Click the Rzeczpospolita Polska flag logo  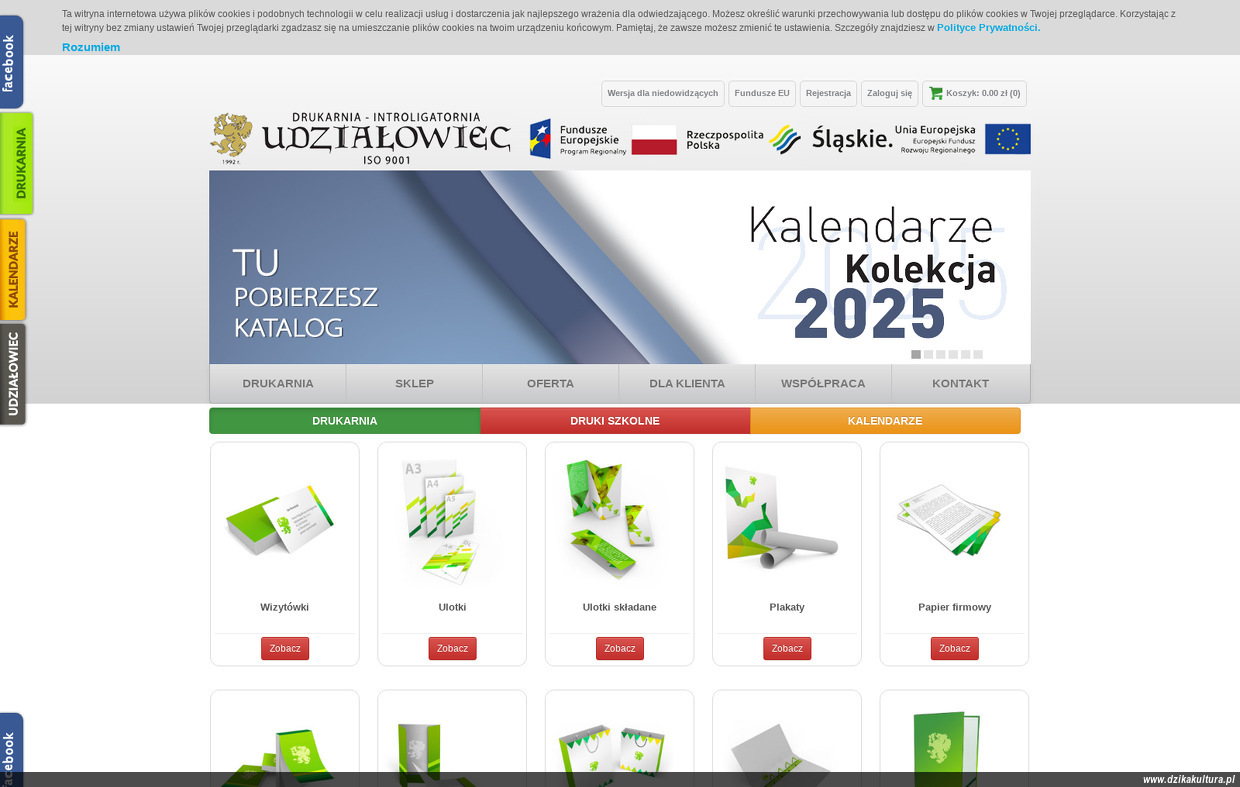697,139
